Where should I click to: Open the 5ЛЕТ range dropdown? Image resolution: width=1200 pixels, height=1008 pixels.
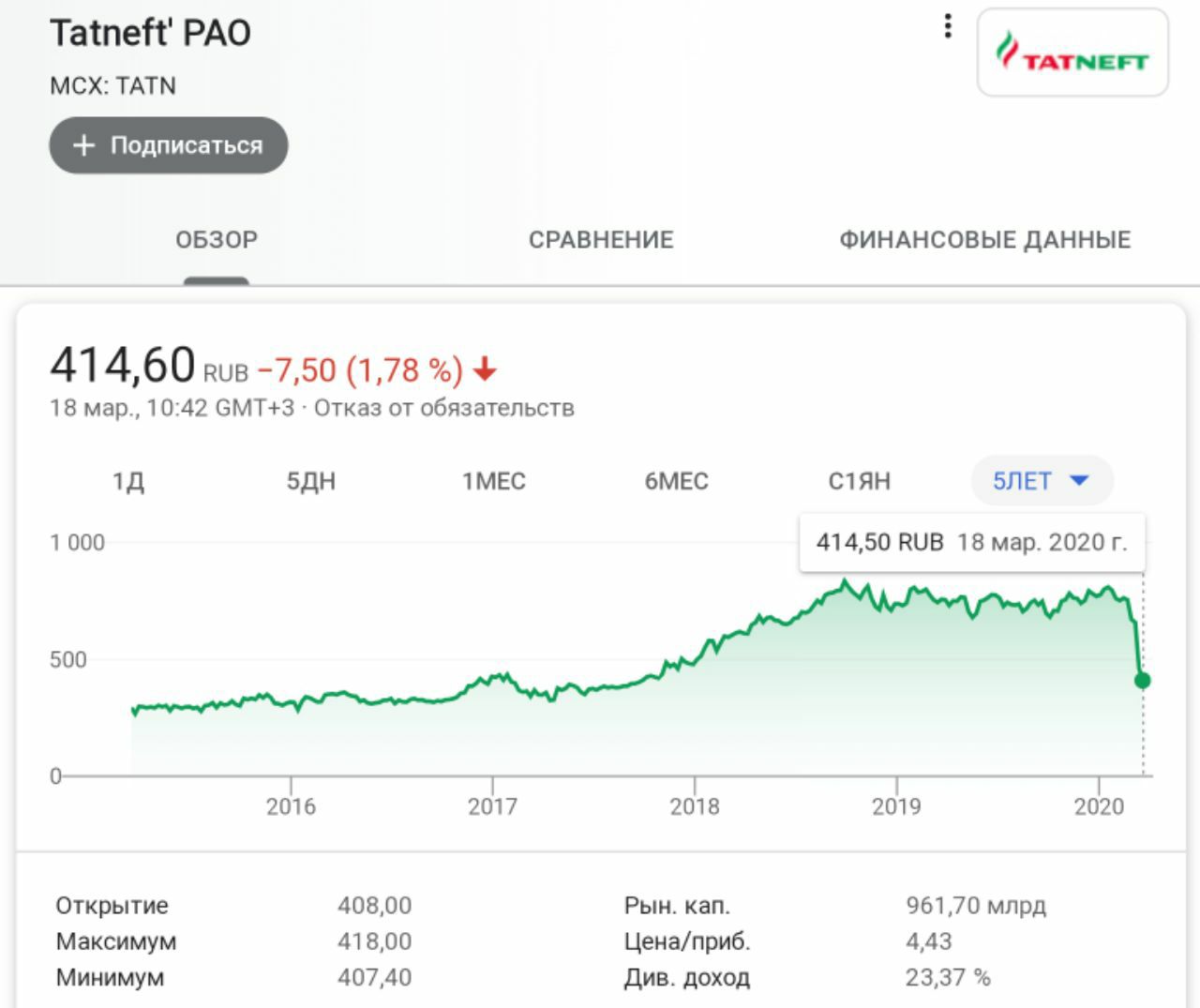click(1042, 481)
